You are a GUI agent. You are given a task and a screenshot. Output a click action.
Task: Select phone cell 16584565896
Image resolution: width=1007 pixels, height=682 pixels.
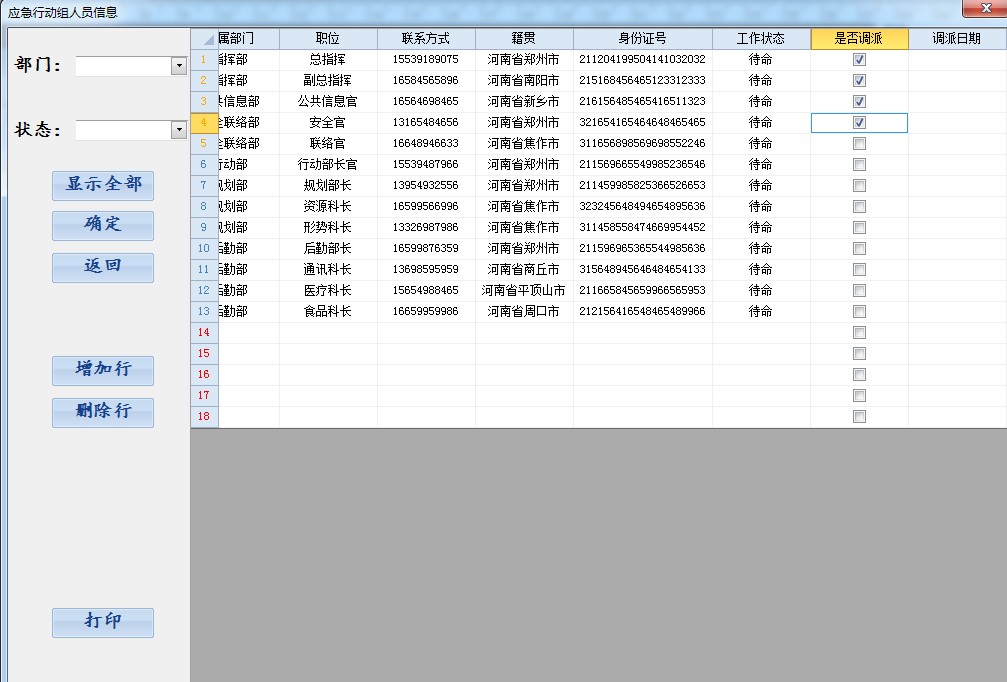click(x=426, y=80)
